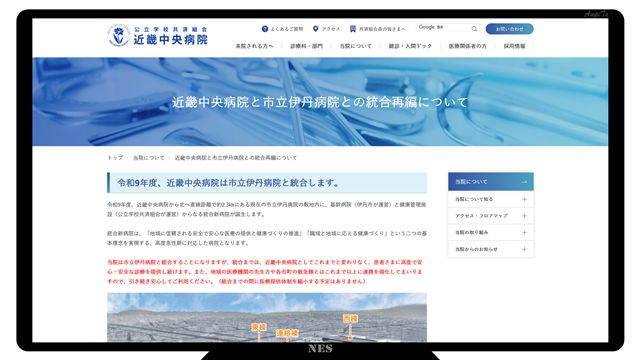Image resolution: width=640 pixels, height=360 pixels.
Task: Focus the Google custom search field
Action: (443, 28)
